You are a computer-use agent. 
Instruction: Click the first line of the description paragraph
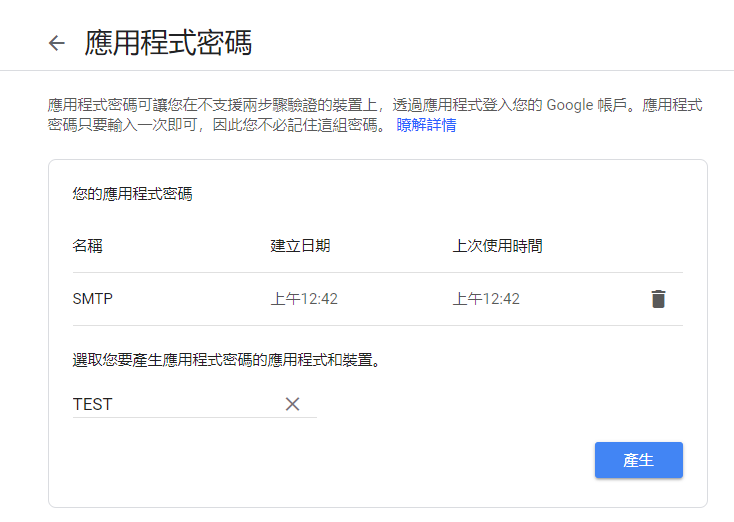[300, 105]
